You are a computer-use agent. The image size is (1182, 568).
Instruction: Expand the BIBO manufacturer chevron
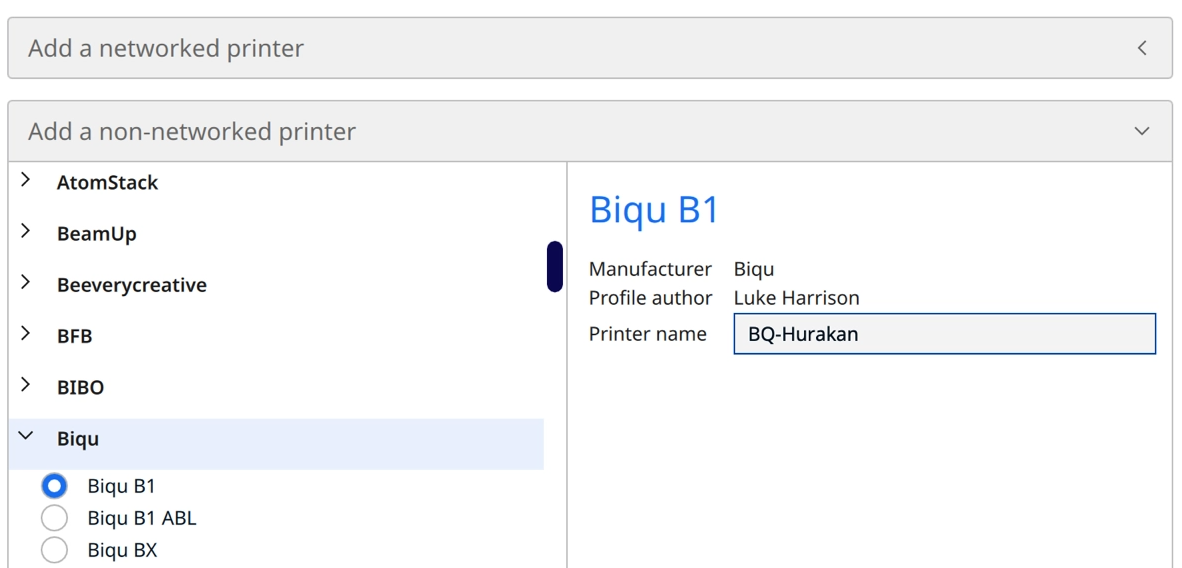click(26, 385)
